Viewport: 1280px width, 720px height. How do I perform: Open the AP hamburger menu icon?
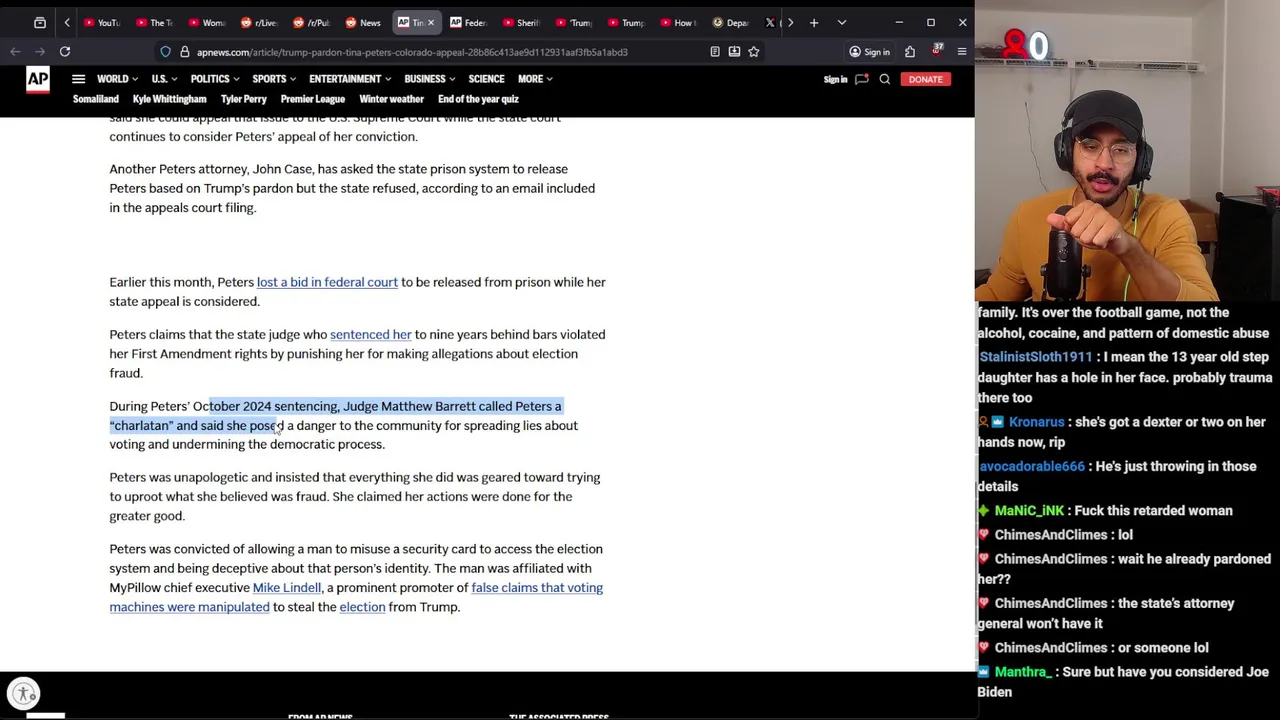[78, 79]
